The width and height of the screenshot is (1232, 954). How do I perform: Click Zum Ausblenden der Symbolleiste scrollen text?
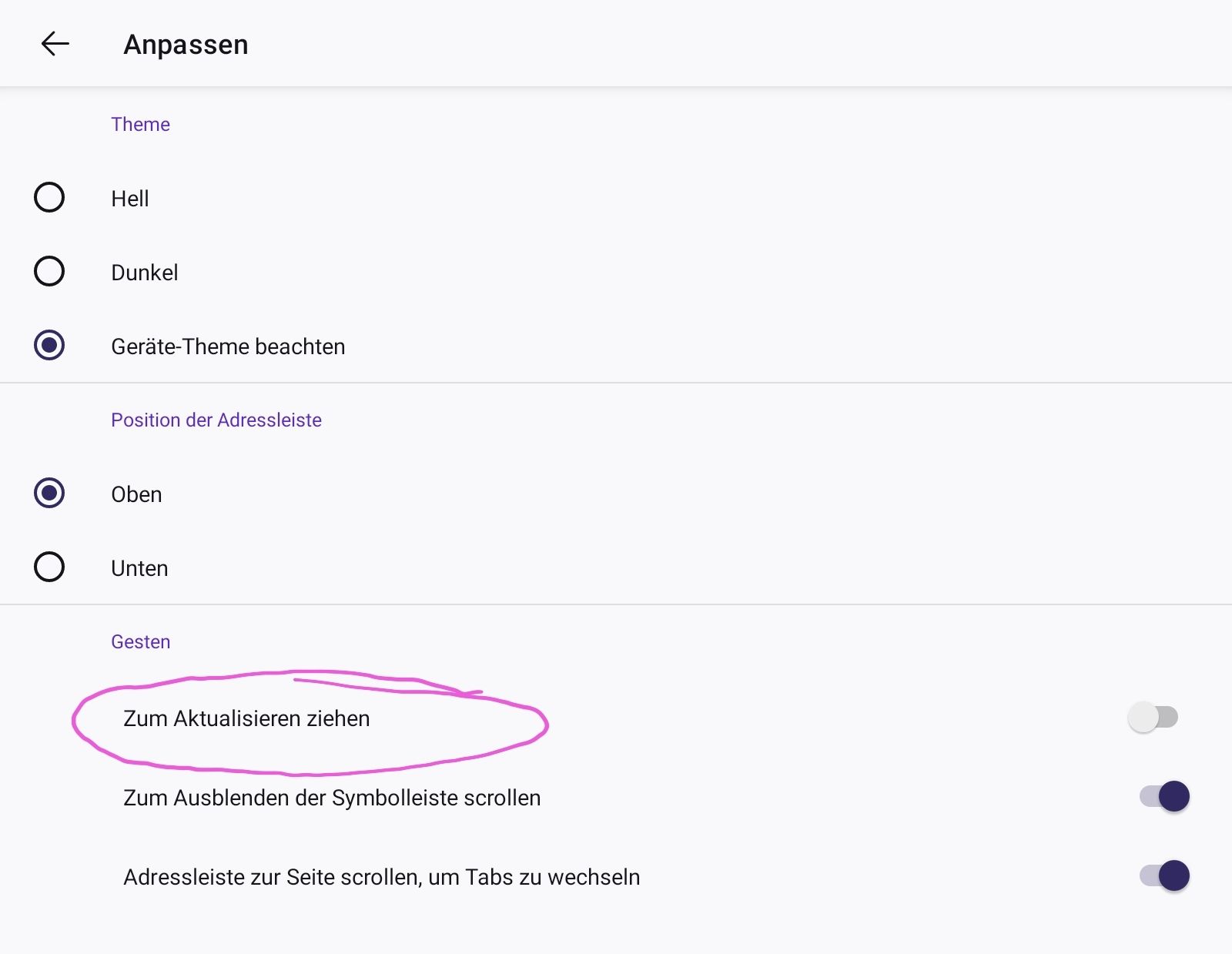332,798
